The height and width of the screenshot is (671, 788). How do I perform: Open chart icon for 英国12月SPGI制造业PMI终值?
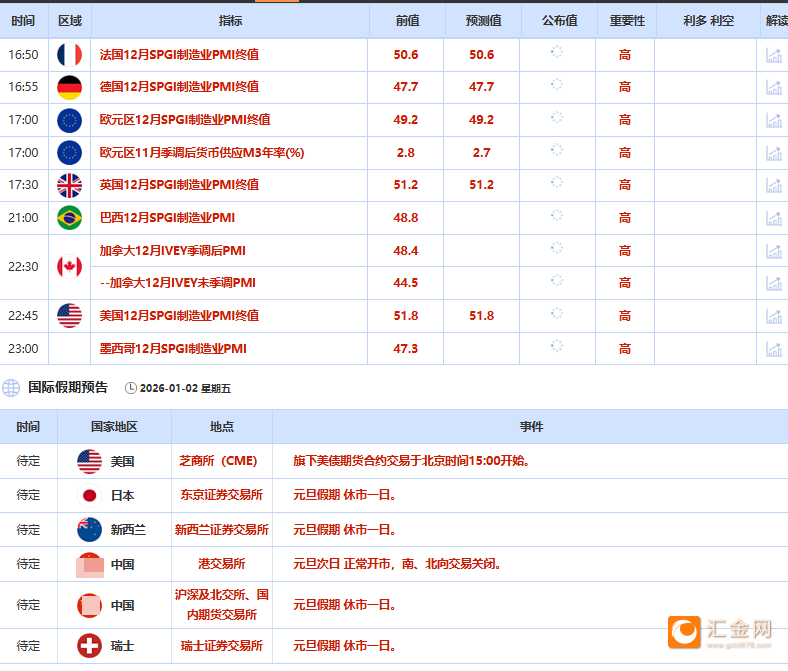(773, 185)
